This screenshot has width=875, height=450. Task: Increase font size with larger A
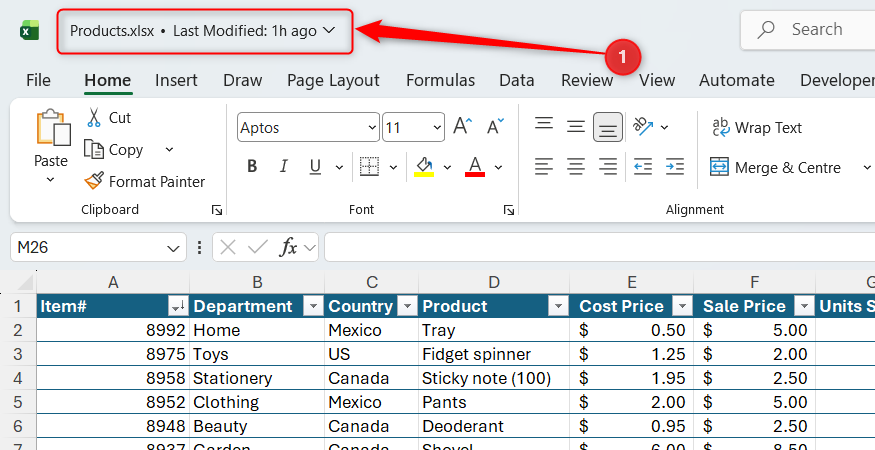463,127
